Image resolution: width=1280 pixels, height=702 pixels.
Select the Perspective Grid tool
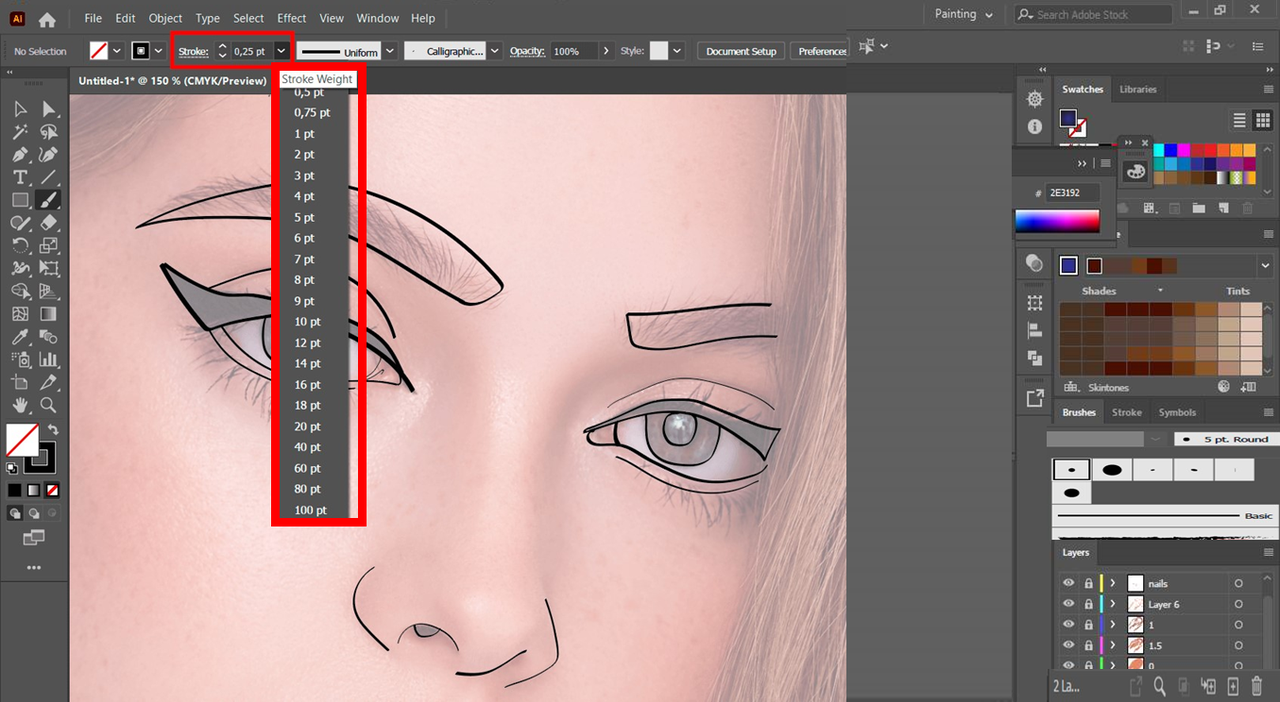(x=48, y=291)
